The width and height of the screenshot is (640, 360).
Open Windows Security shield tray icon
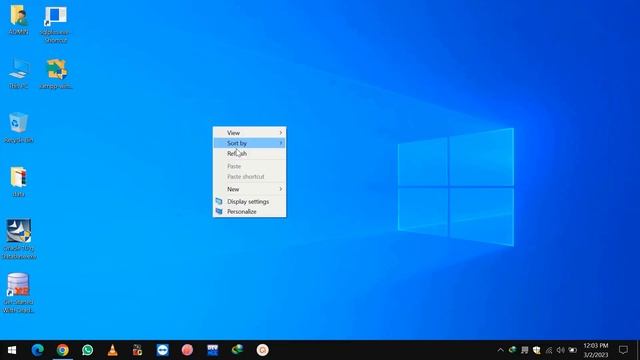(x=537, y=350)
